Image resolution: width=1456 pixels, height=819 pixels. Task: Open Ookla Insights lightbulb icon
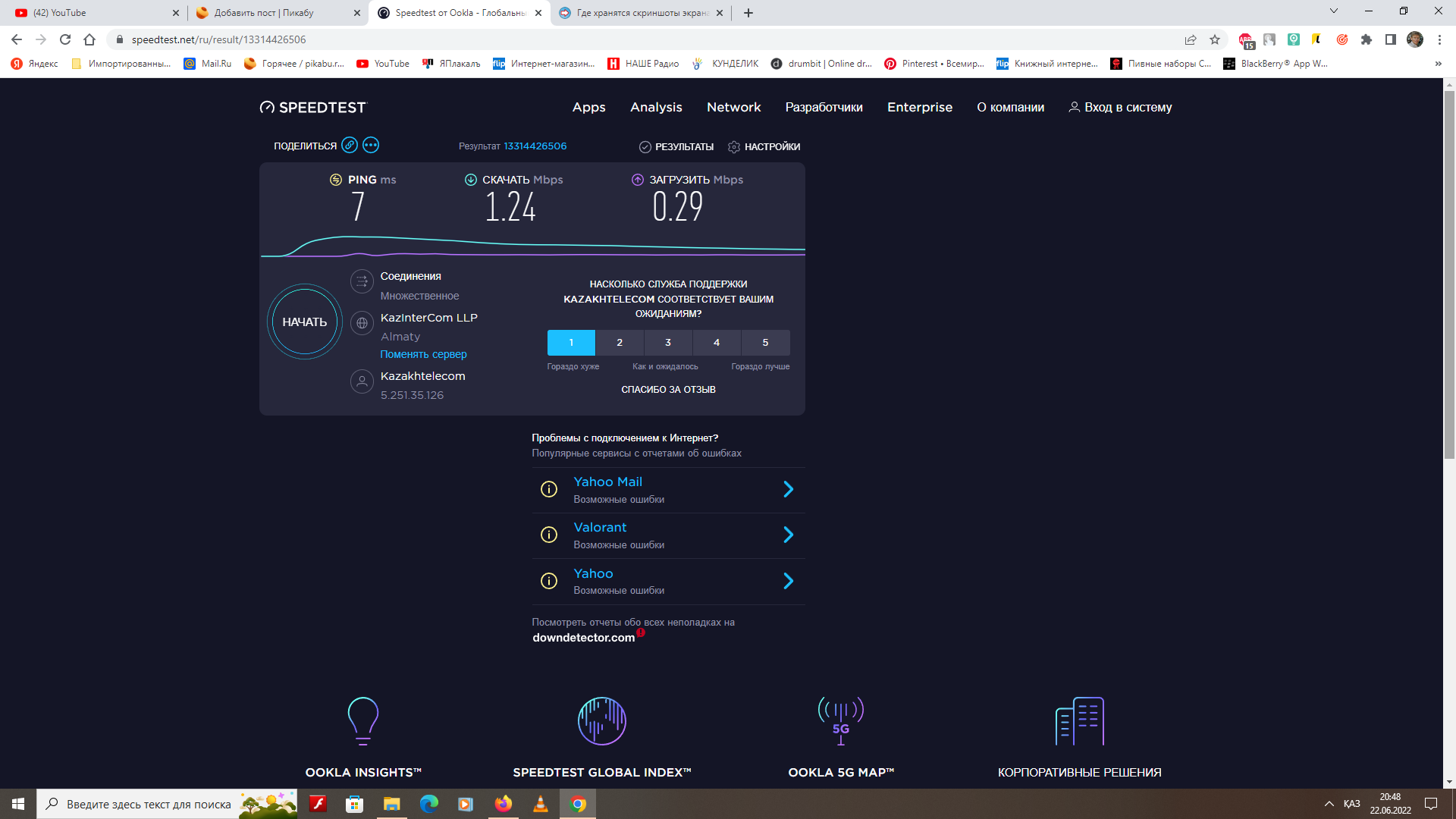(x=363, y=721)
